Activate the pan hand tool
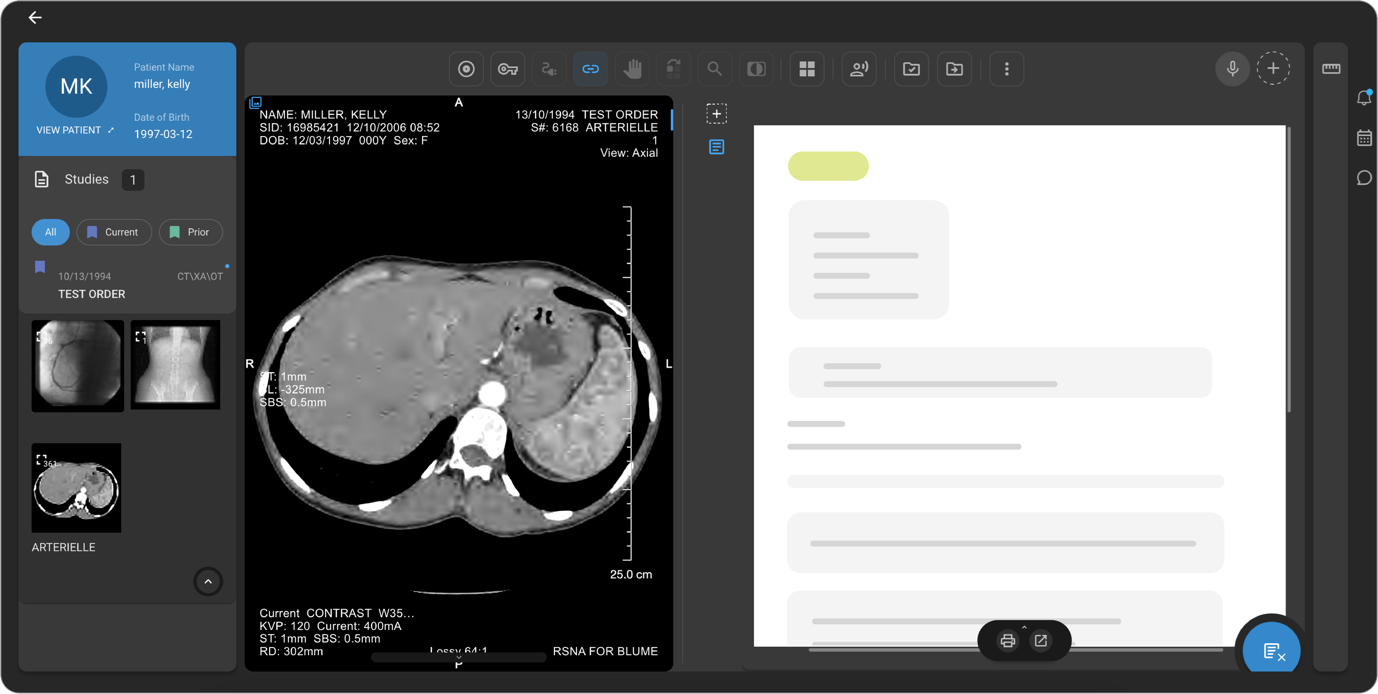This screenshot has height=694, width=1378. pyautogui.click(x=632, y=69)
